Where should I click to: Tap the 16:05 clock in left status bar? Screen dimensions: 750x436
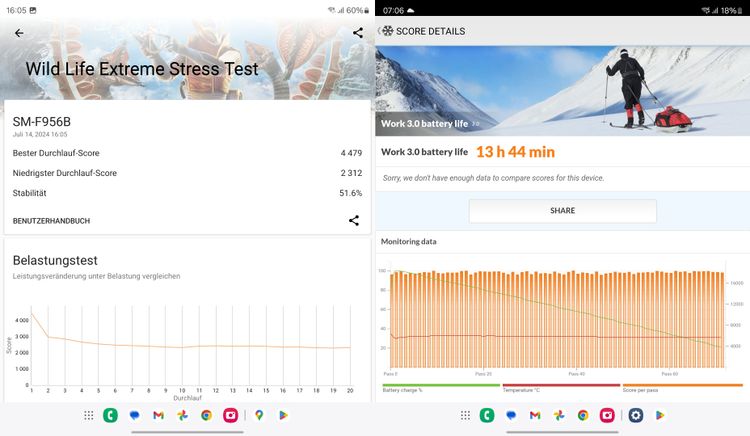pyautogui.click(x=16, y=10)
